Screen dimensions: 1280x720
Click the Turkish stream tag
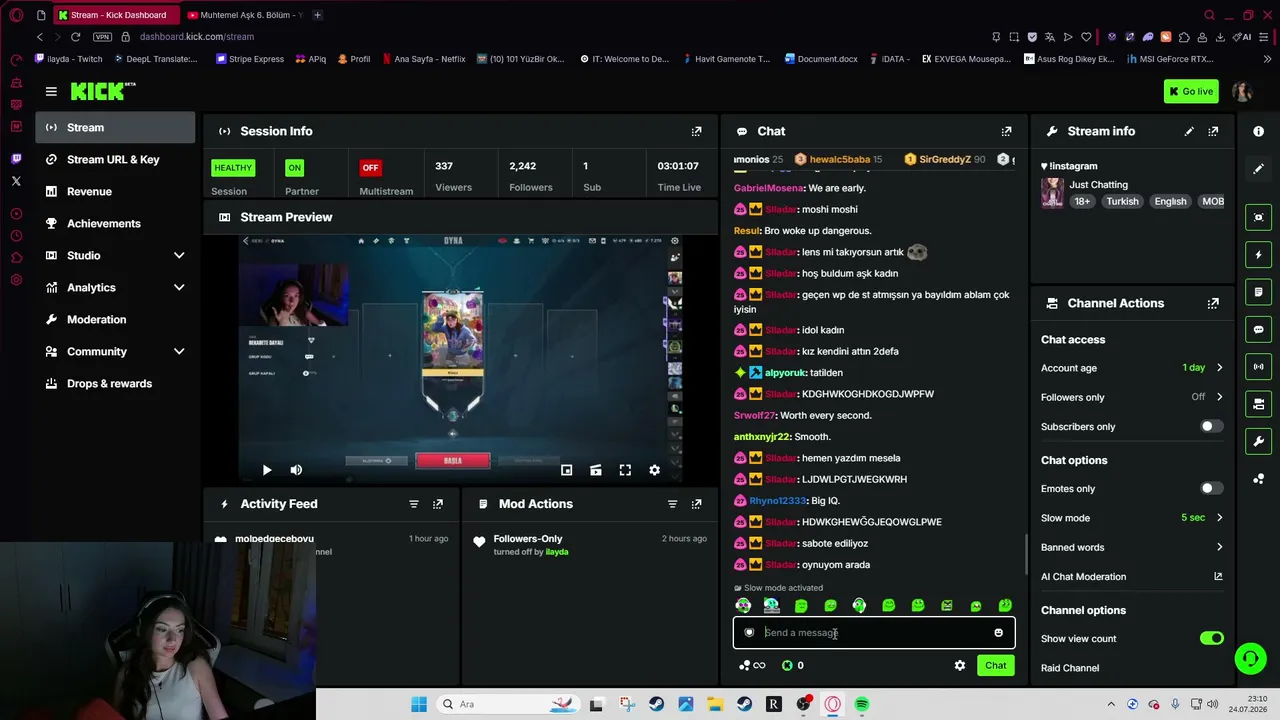tap(1122, 201)
